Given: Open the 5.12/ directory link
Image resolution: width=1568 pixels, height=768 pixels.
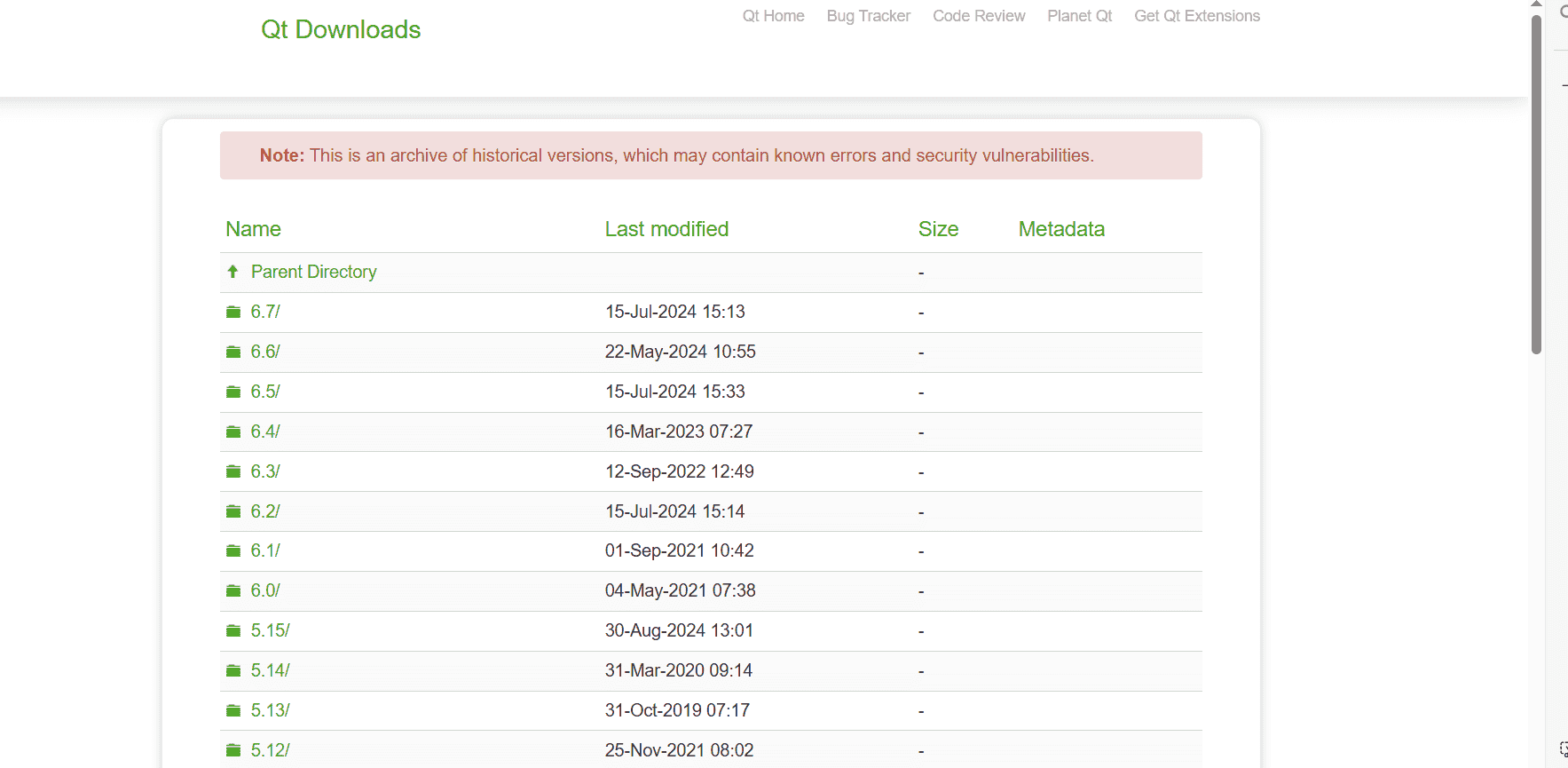Looking at the screenshot, I should tap(270, 750).
